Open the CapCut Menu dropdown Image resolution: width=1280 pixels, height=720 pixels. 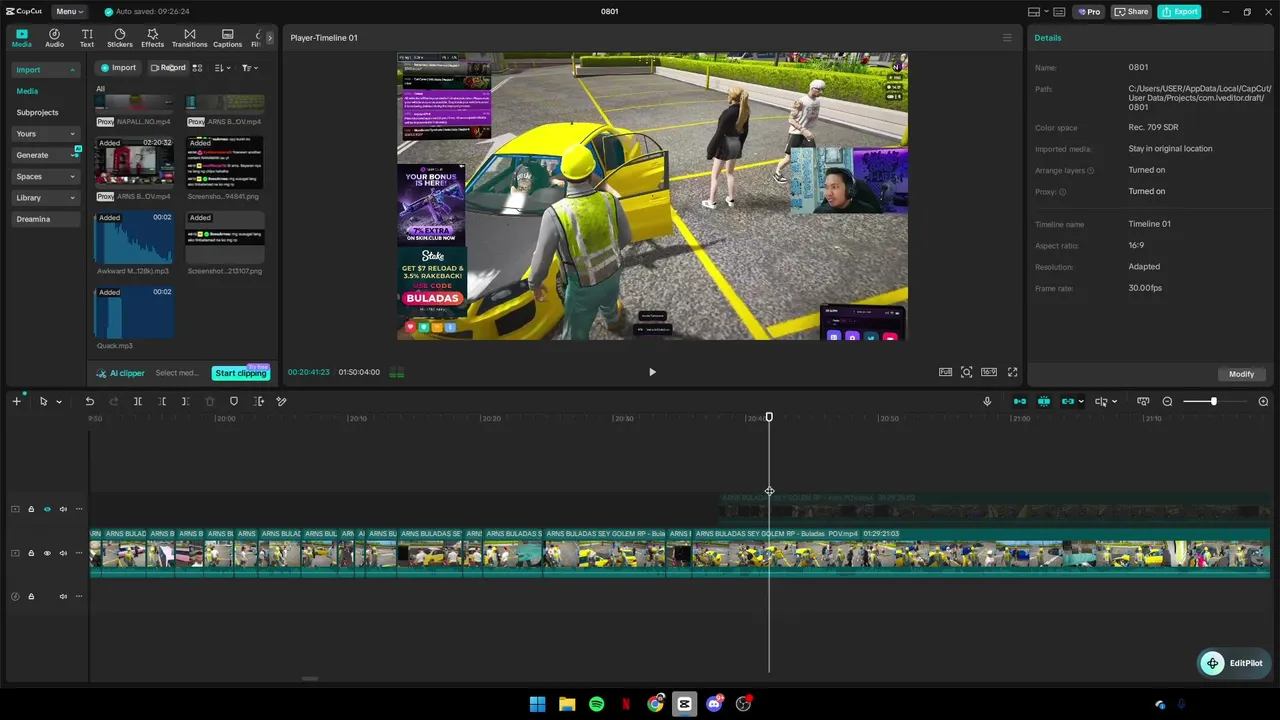[x=69, y=12]
